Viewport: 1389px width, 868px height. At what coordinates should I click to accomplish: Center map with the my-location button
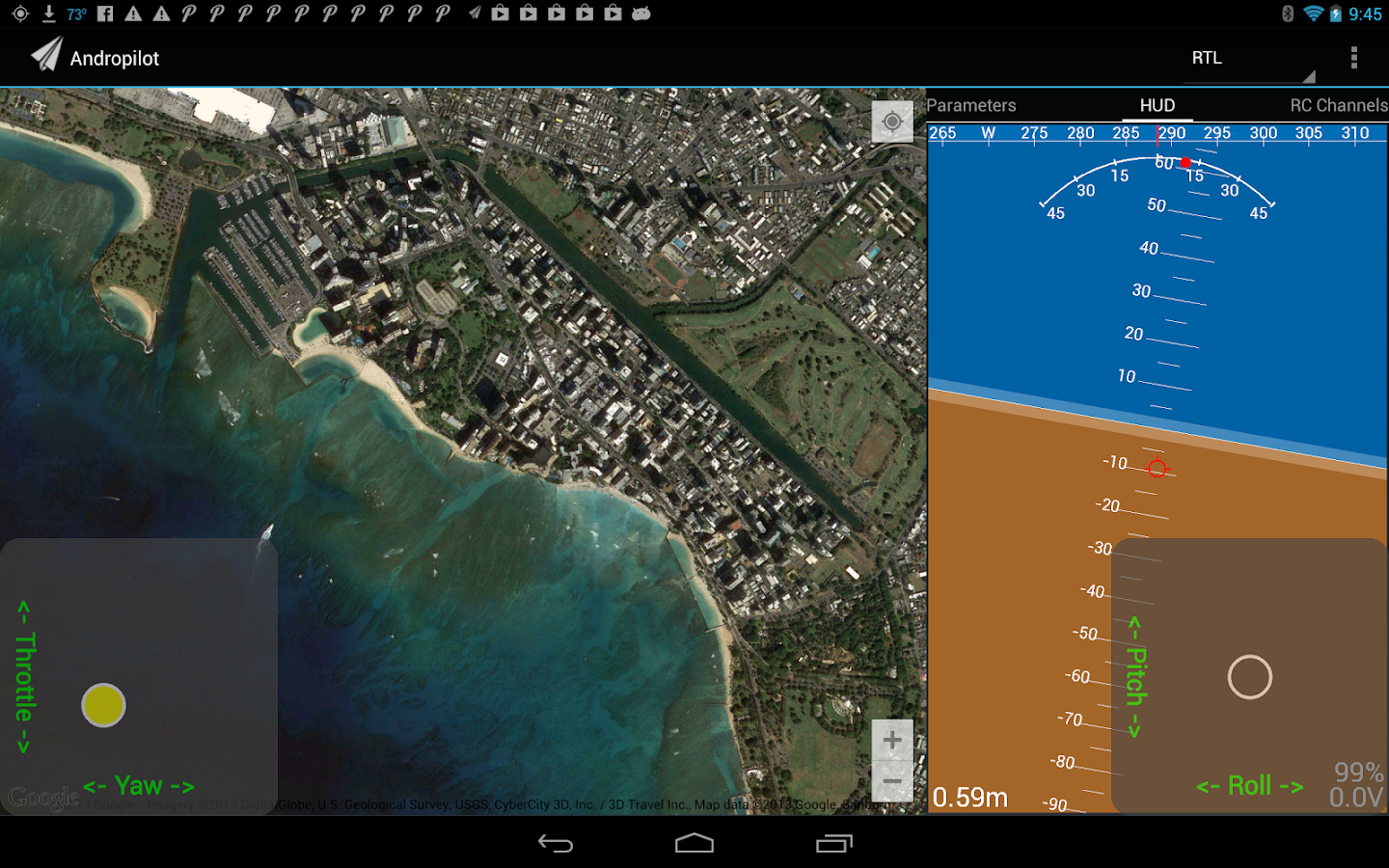pyautogui.click(x=892, y=122)
